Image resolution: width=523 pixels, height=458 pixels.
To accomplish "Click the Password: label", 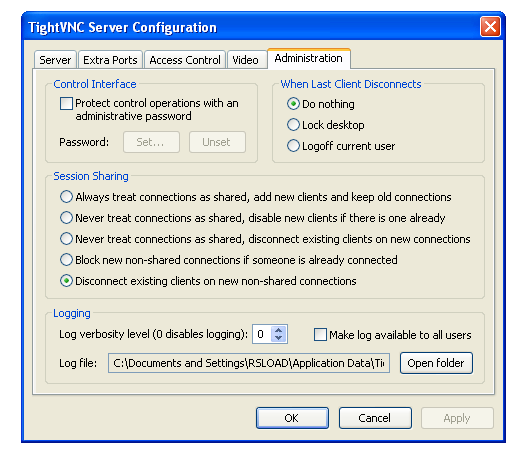I will (84, 142).
